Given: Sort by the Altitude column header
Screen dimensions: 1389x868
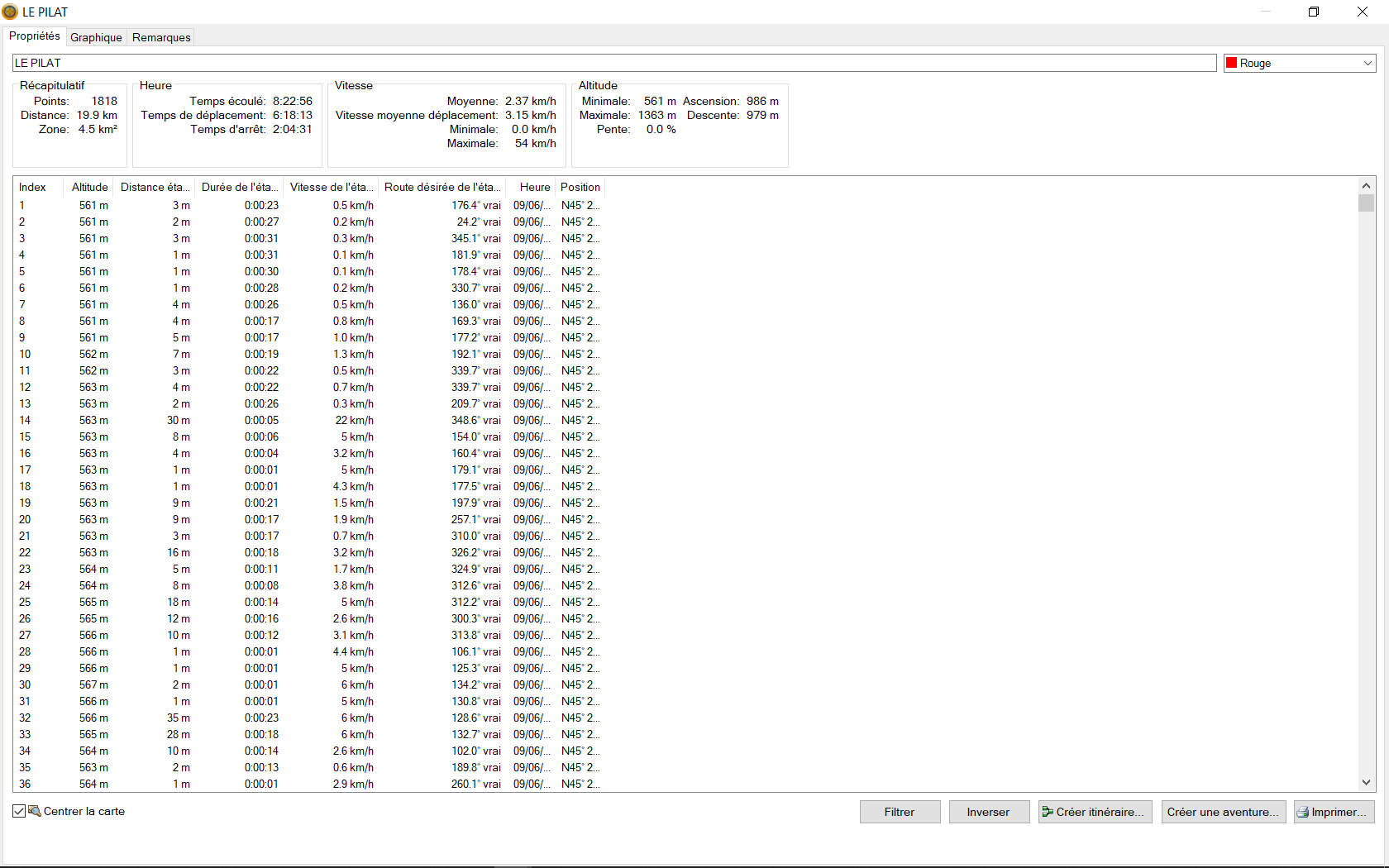Looking at the screenshot, I should tap(89, 187).
